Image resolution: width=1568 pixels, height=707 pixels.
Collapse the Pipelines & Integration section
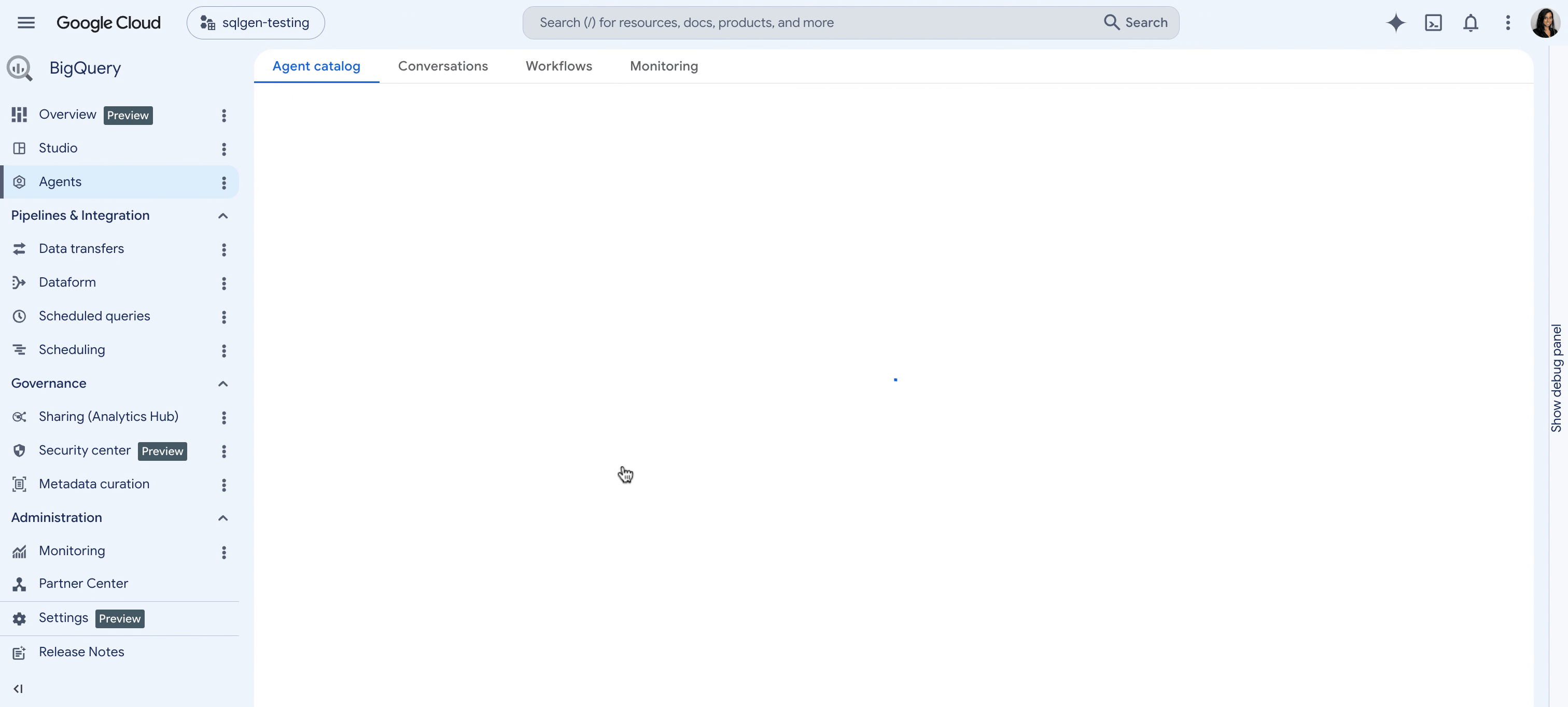222,216
